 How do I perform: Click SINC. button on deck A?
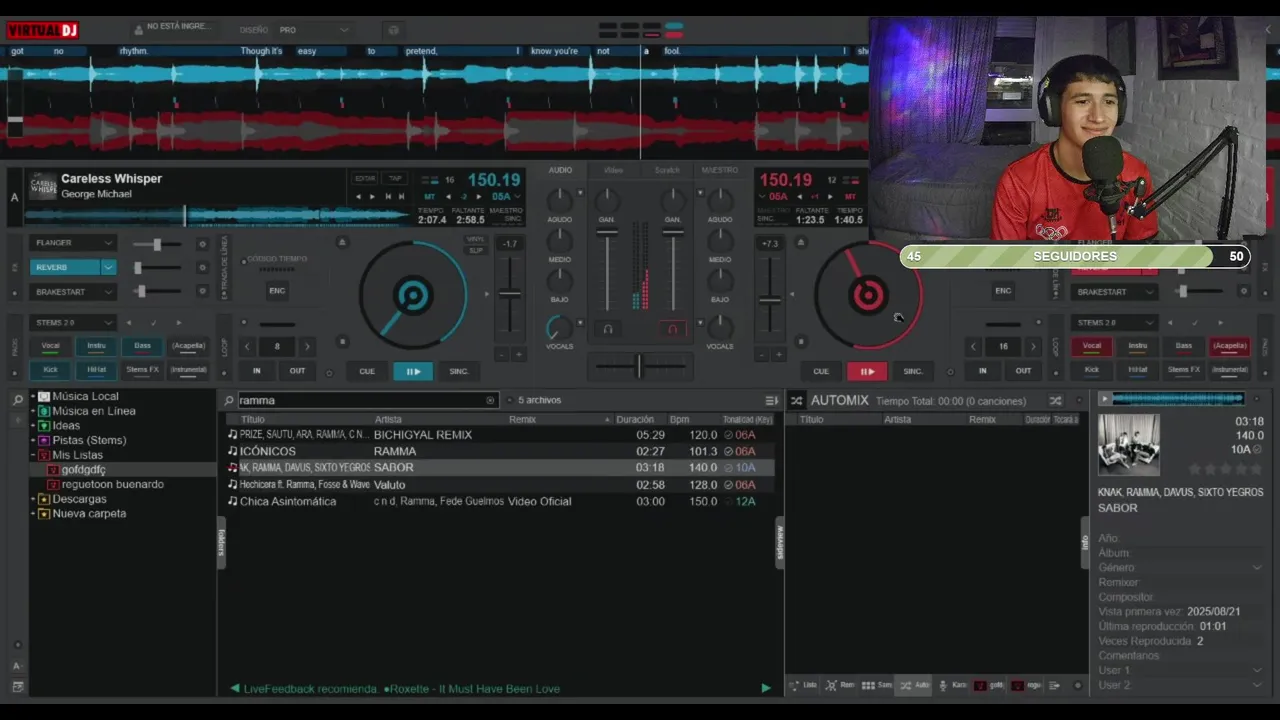coord(459,371)
